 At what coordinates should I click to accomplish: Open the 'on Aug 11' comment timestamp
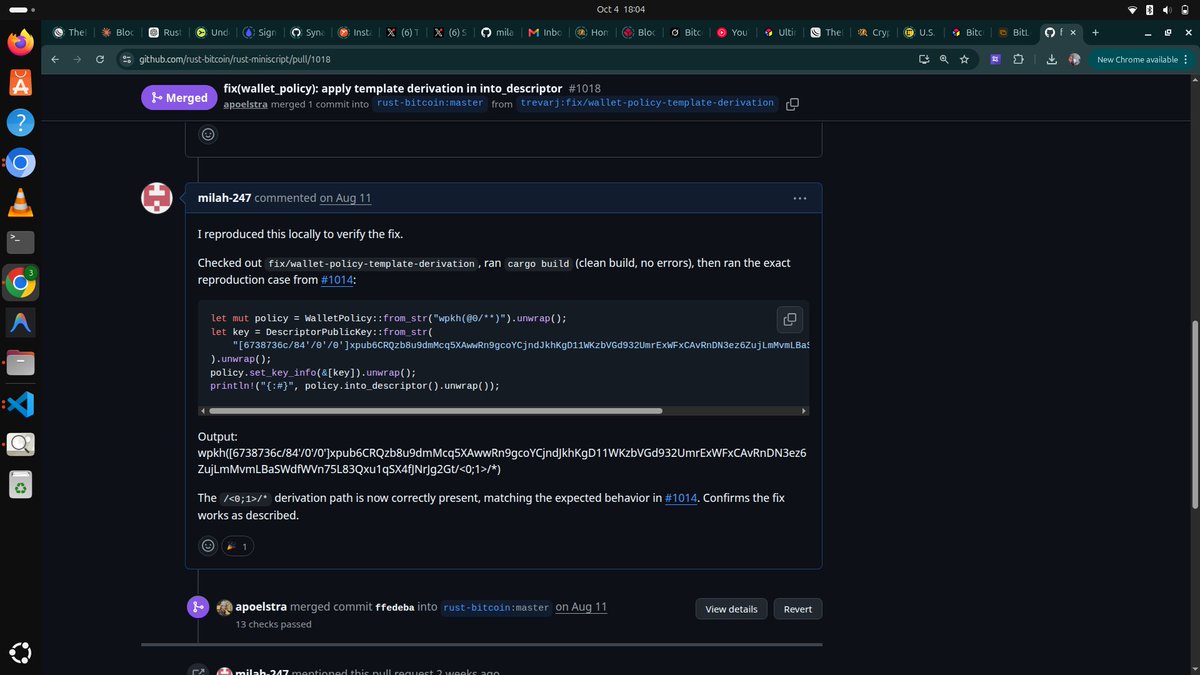click(345, 198)
